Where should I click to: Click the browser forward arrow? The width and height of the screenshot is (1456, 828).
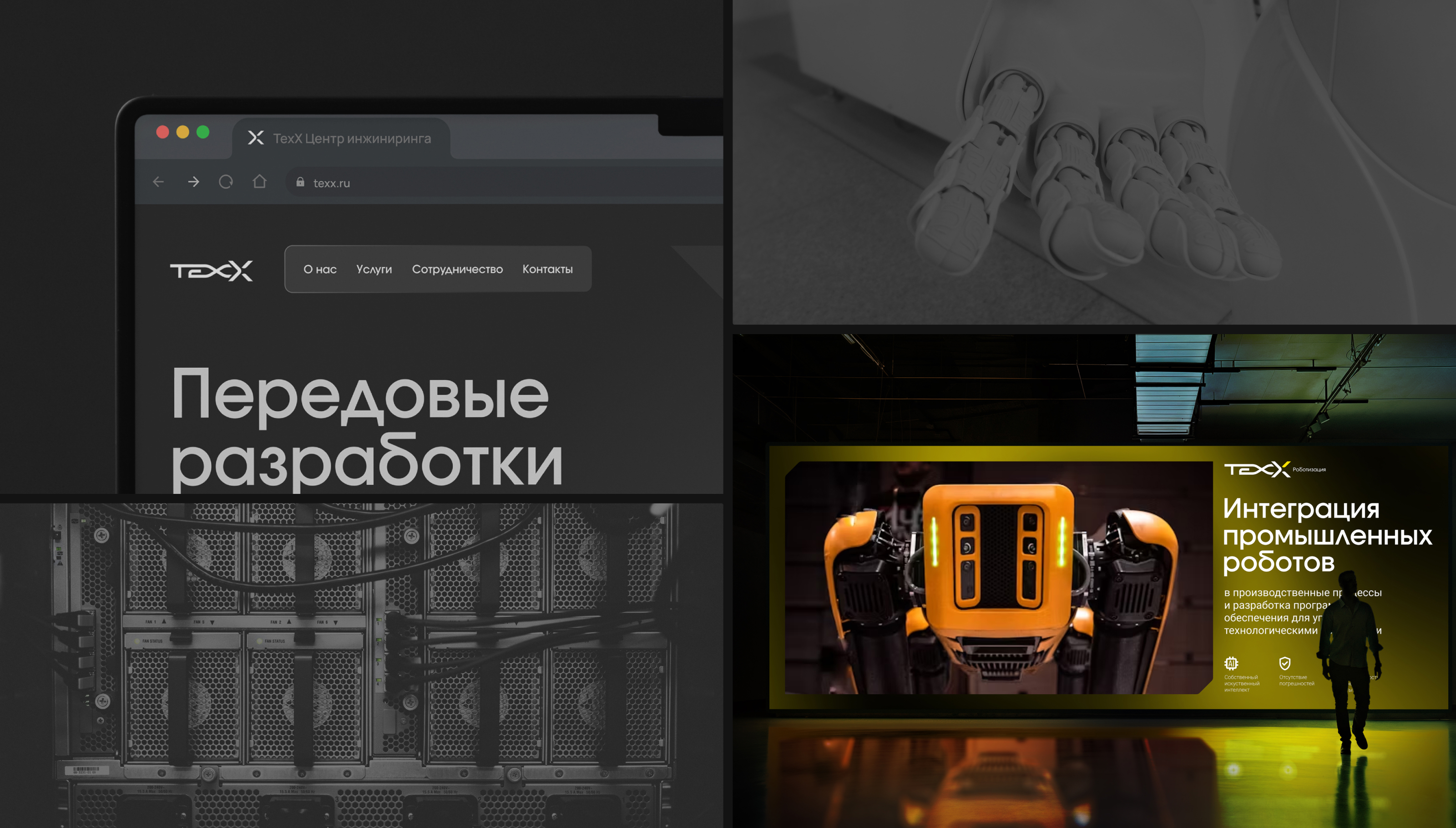tap(193, 182)
